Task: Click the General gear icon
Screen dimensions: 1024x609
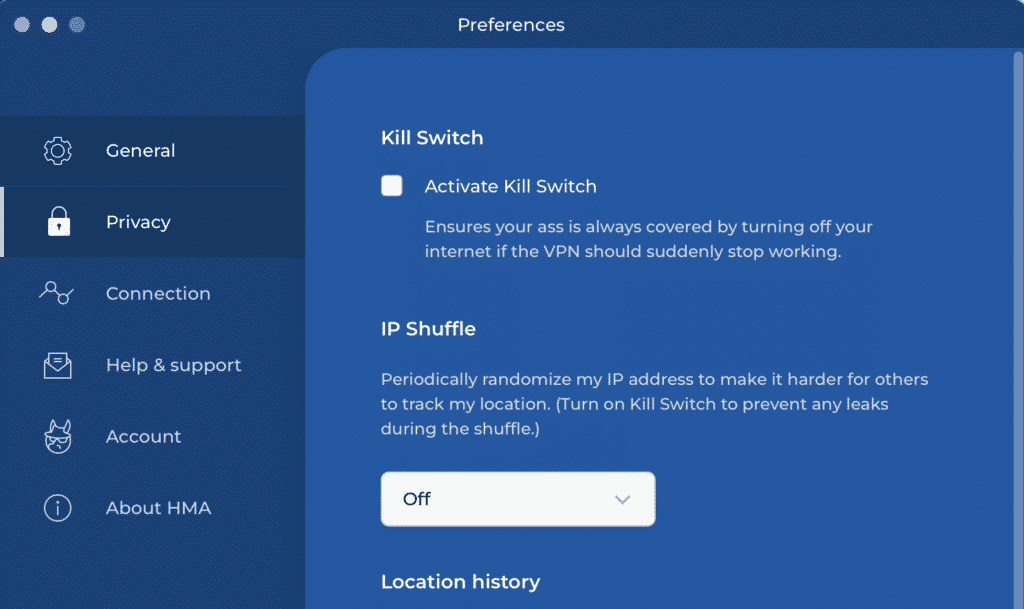Action: [57, 151]
